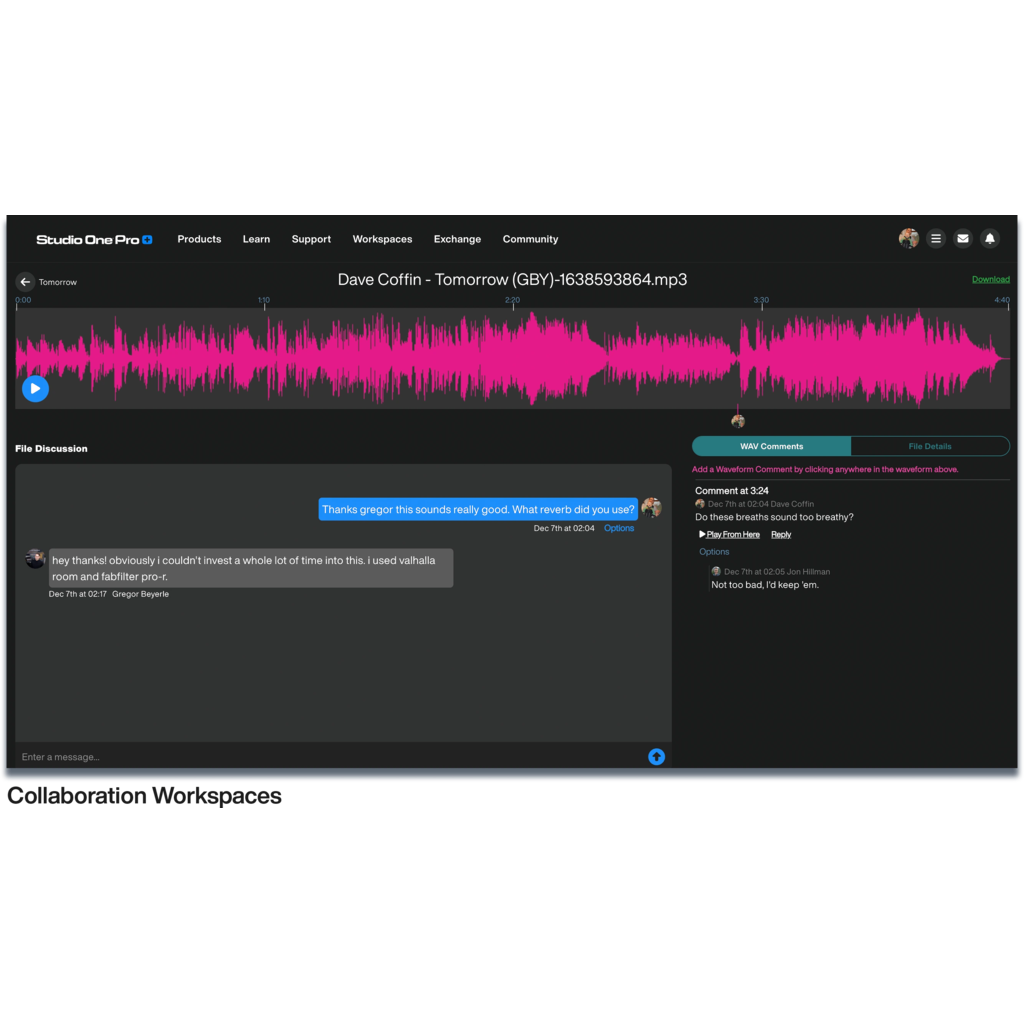Image resolution: width=1024 pixels, height=1024 pixels.
Task: Open the Workspaces menu
Action: [x=382, y=240]
